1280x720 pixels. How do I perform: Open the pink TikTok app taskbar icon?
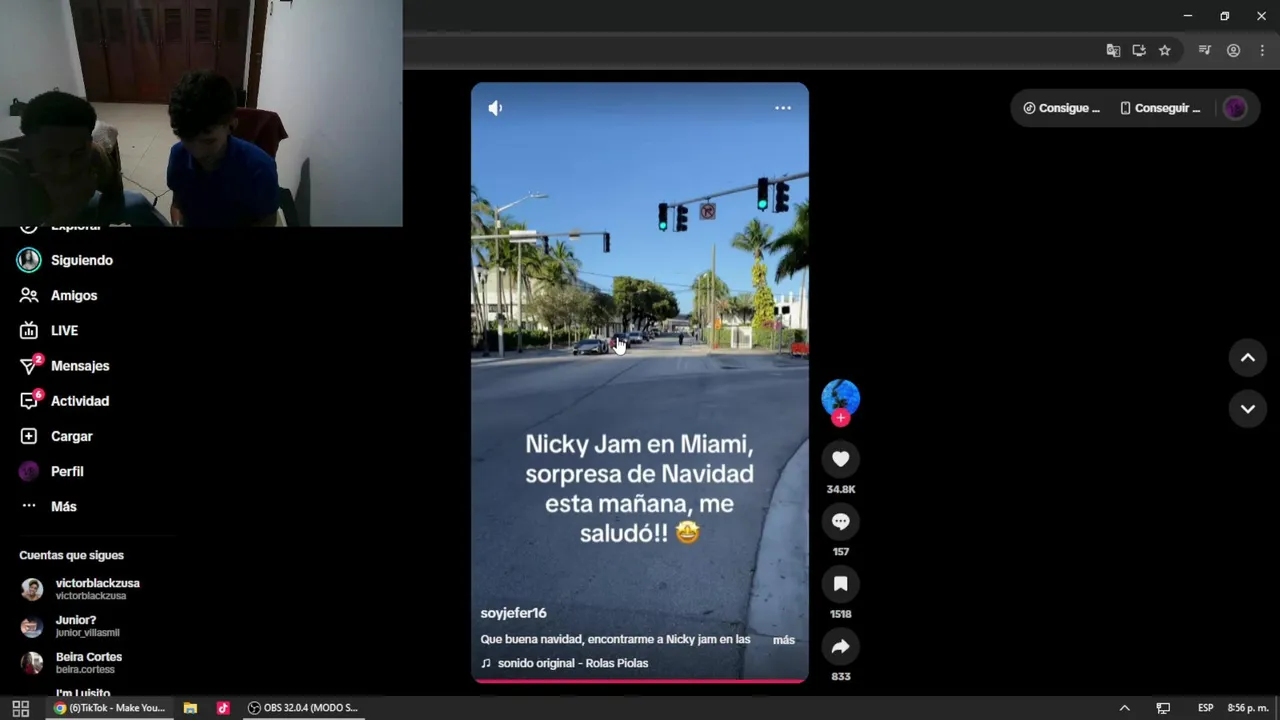click(x=223, y=708)
